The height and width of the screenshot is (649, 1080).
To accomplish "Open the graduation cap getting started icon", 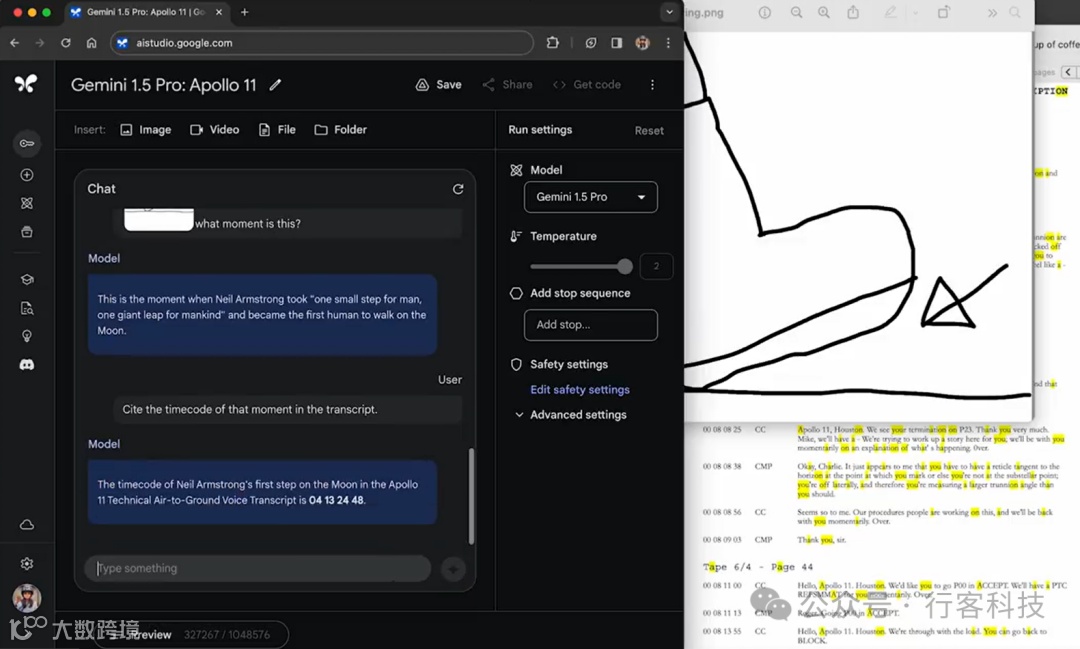I will pyautogui.click(x=27, y=280).
